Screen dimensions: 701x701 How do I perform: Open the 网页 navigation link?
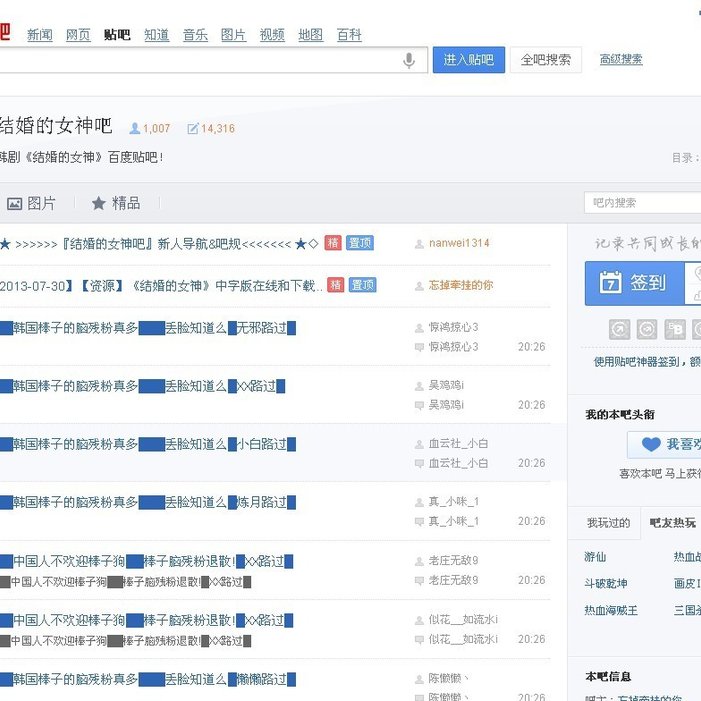78,34
